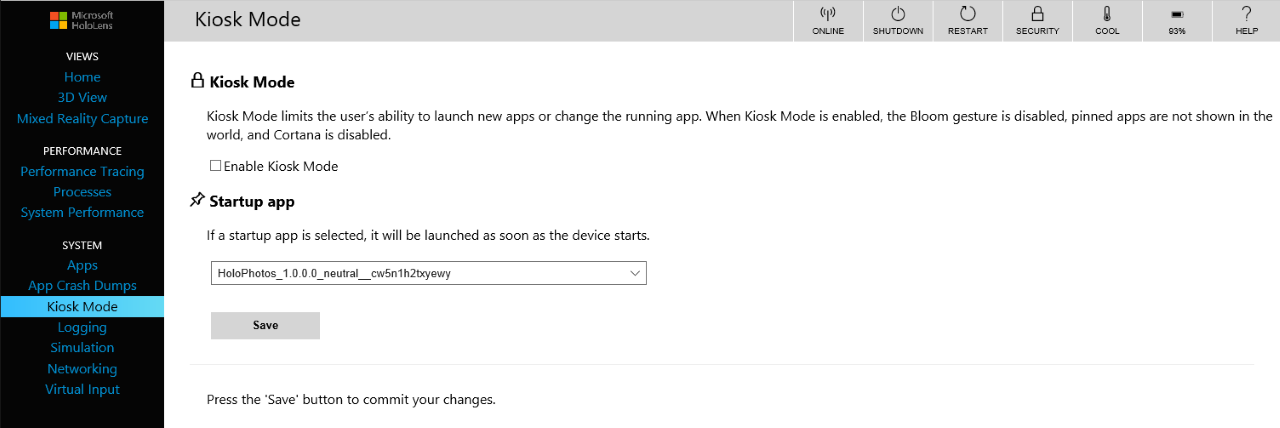
Task: Navigate to Mixed Reality Capture
Action: [x=82, y=119]
